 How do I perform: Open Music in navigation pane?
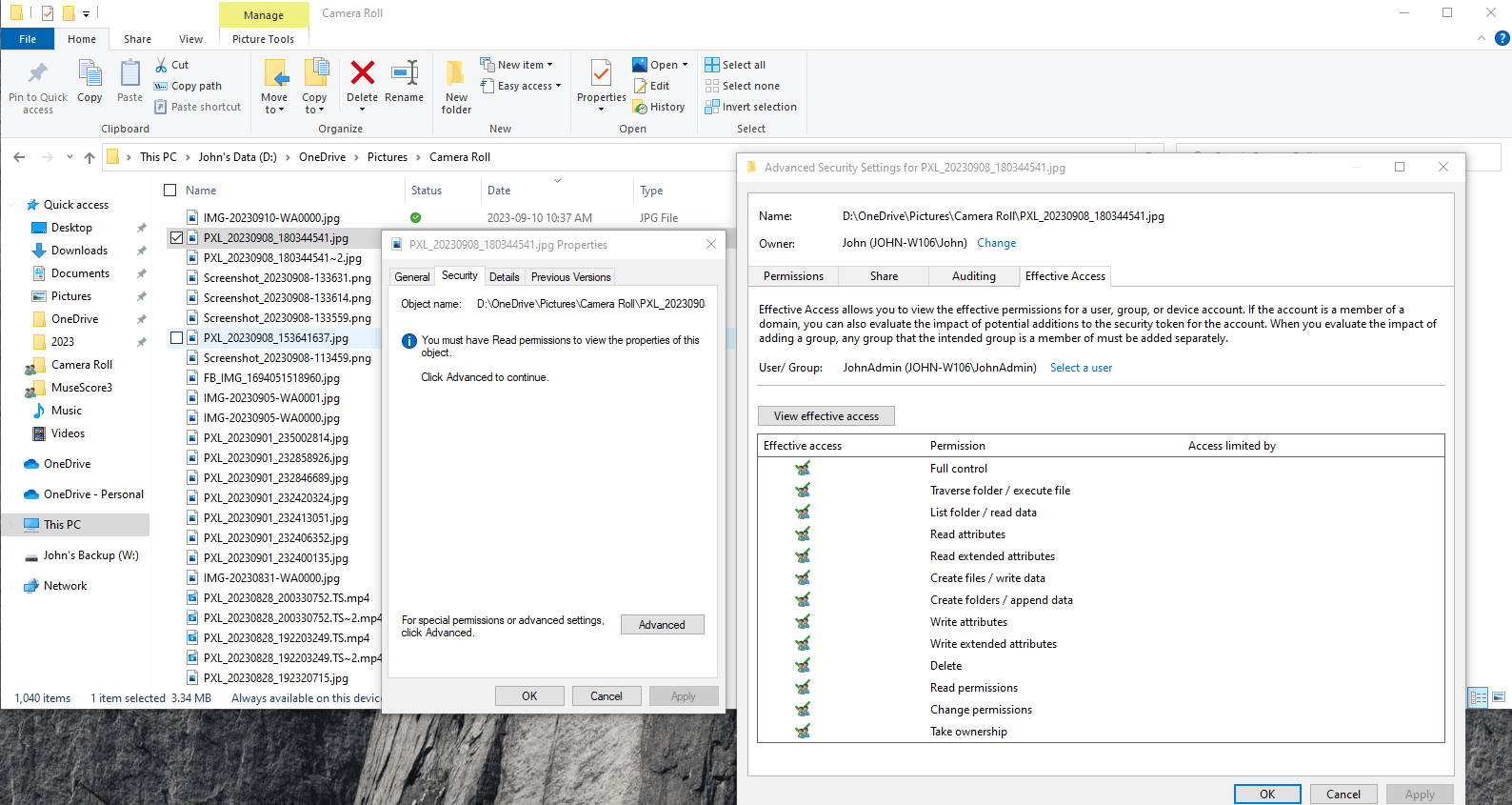coord(66,411)
